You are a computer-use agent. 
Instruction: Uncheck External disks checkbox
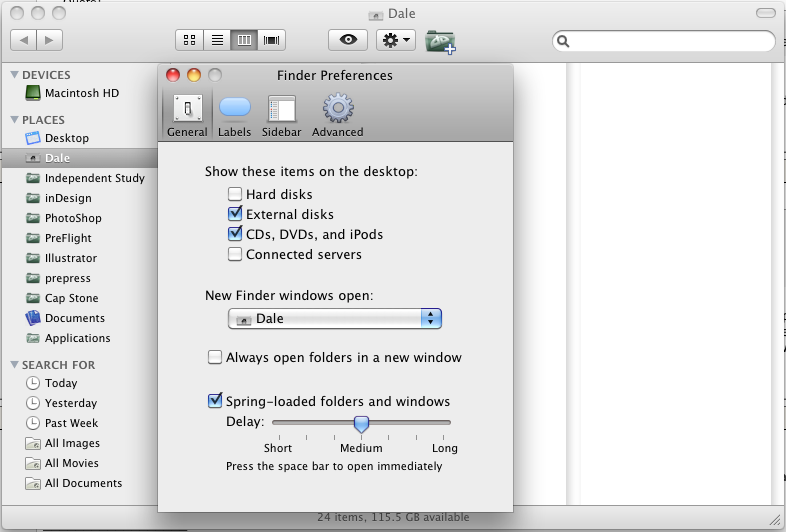click(235, 214)
